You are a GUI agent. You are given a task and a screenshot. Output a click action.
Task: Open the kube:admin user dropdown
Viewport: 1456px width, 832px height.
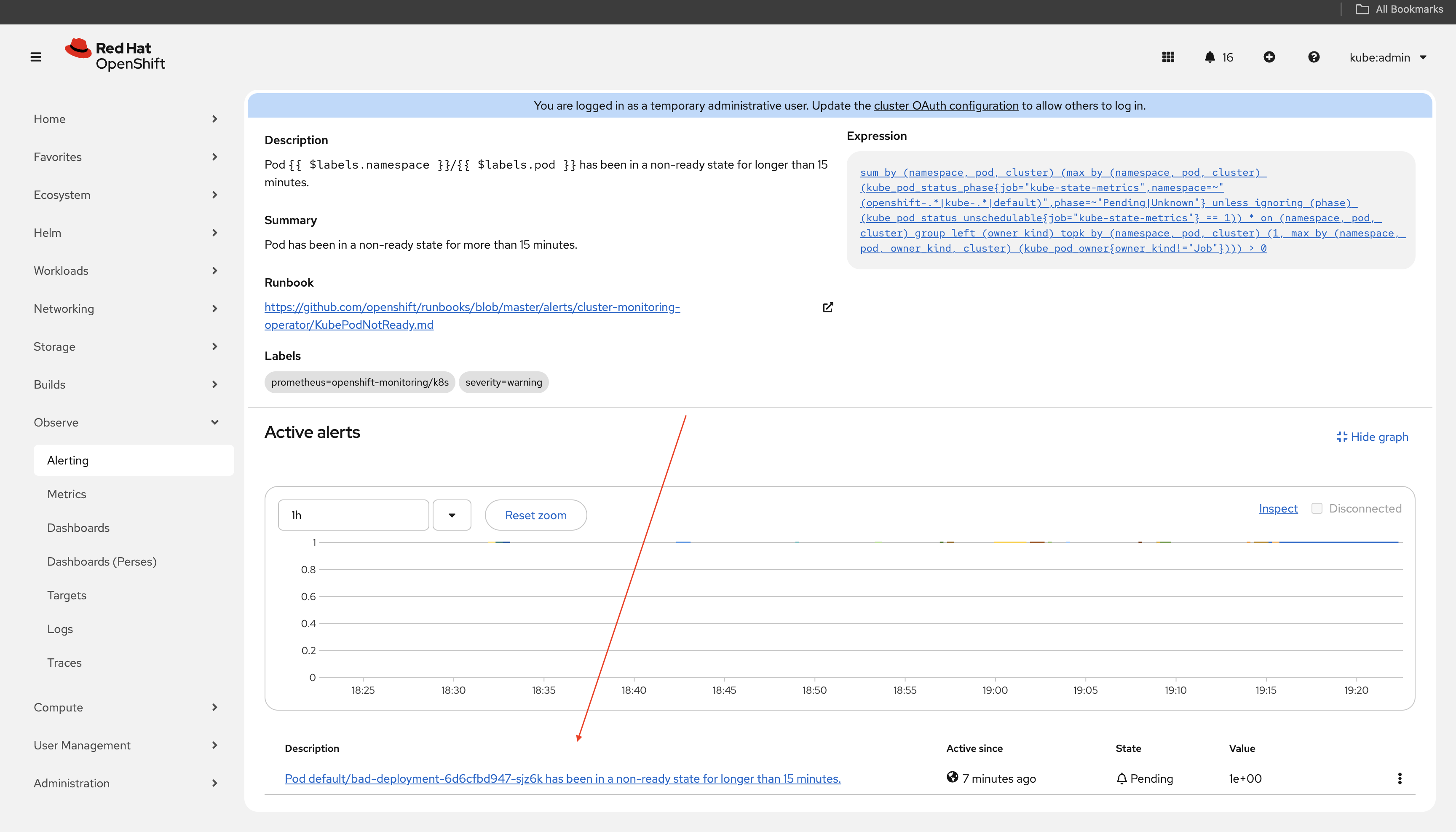[1387, 57]
